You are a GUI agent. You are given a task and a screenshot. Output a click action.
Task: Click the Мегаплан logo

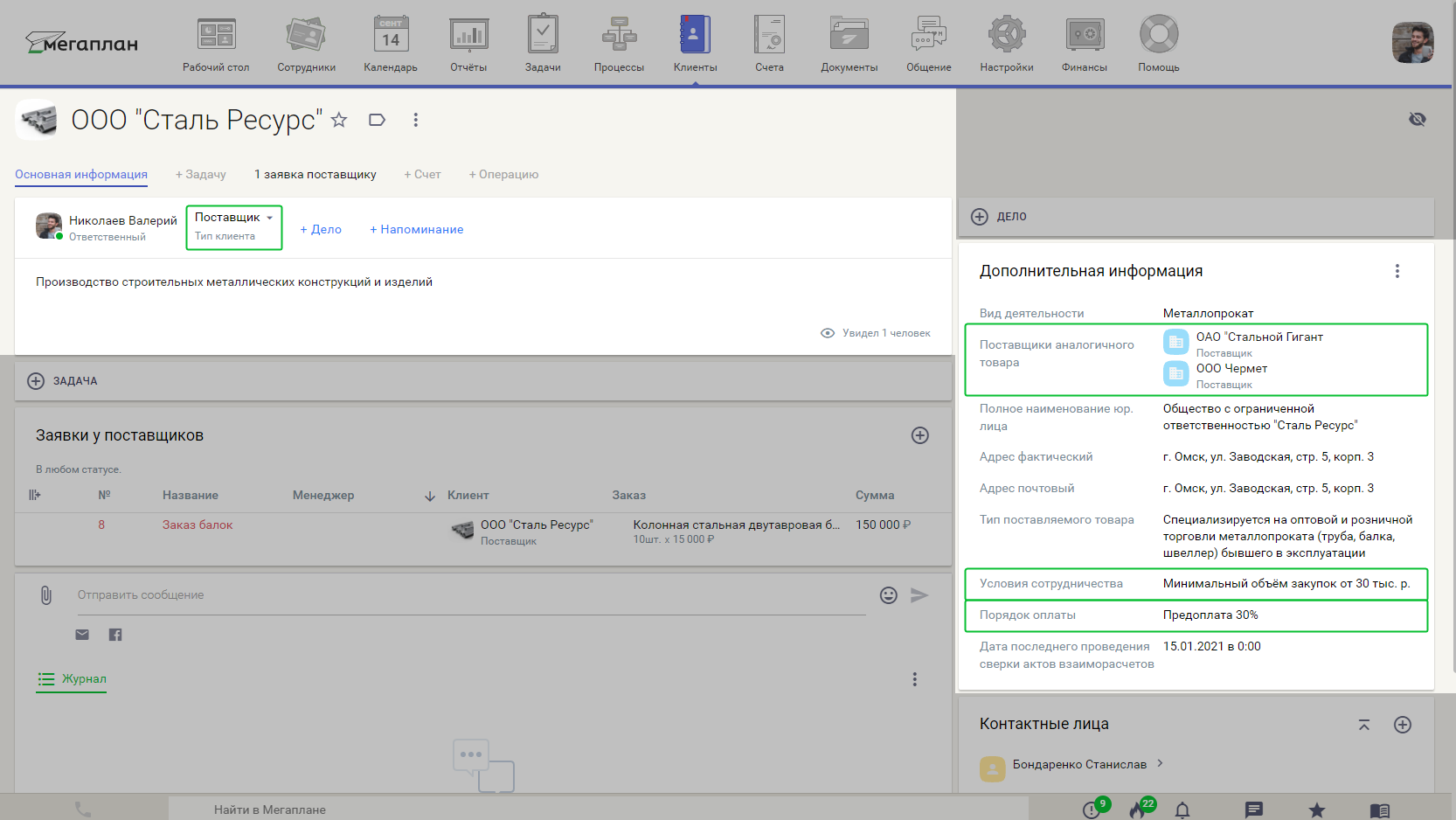click(81, 43)
